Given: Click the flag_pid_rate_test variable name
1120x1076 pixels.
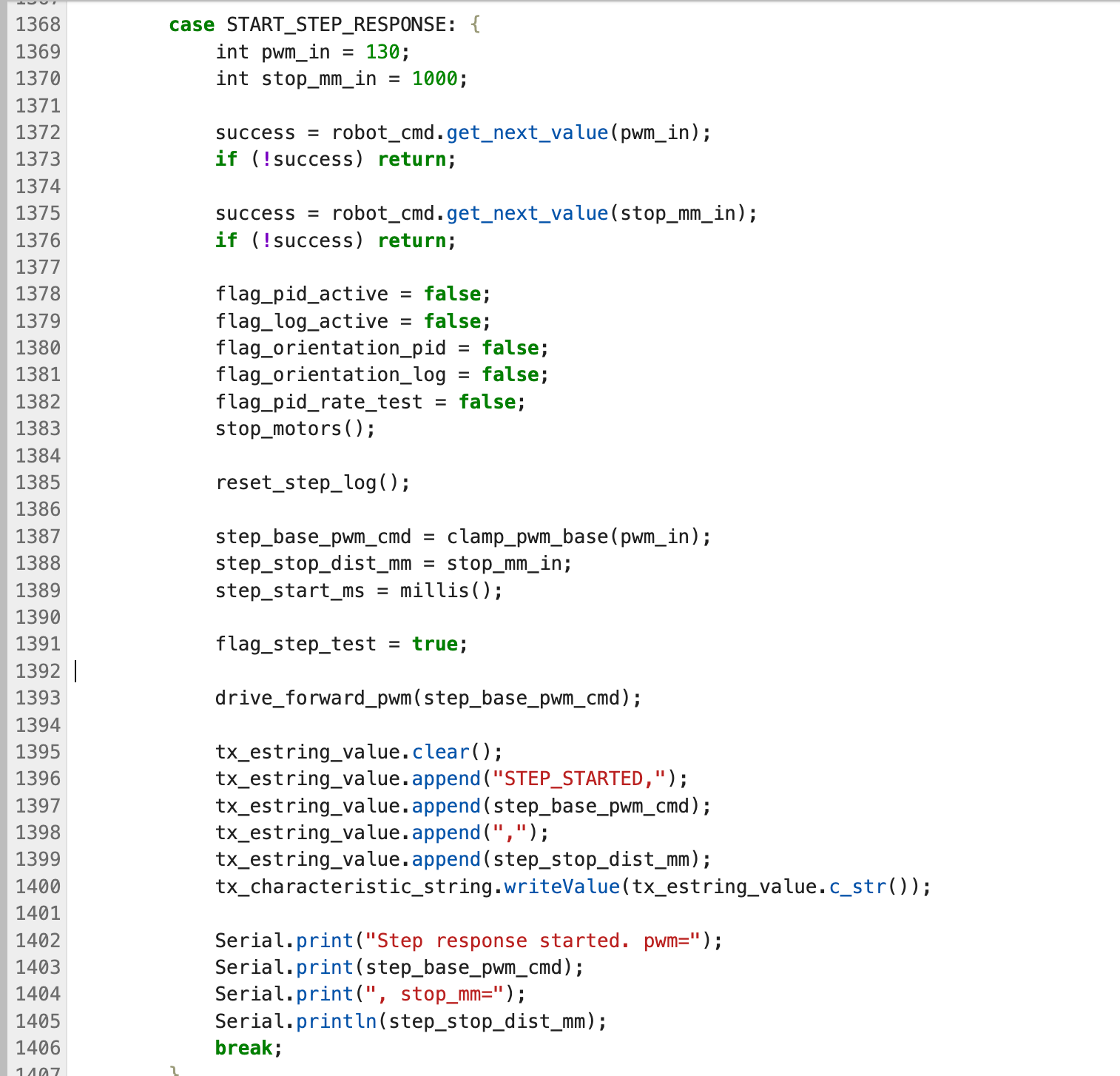Looking at the screenshot, I should [319, 402].
